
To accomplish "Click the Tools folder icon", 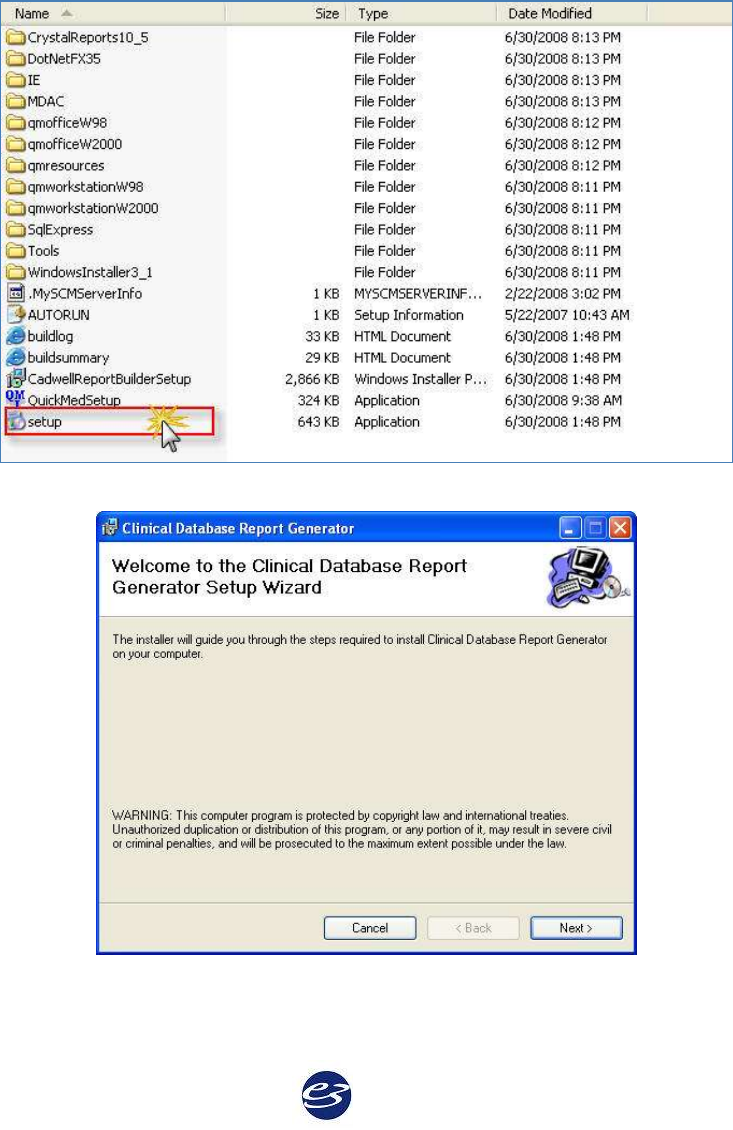I will coord(16,252).
